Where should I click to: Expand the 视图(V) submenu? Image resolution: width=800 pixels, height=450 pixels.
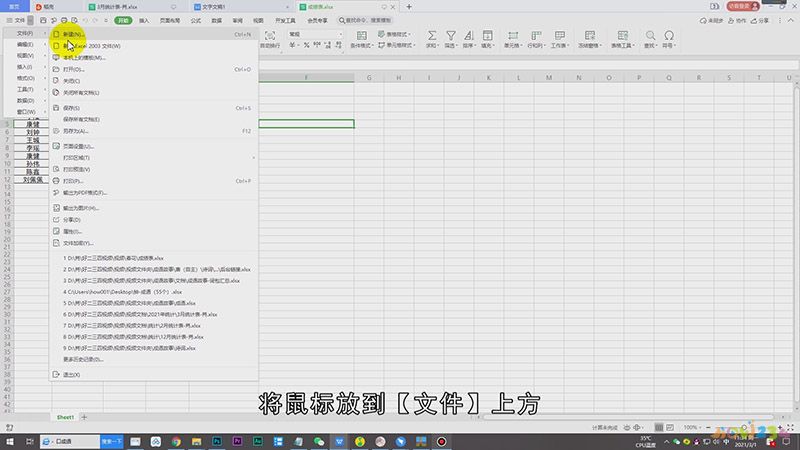click(26, 56)
